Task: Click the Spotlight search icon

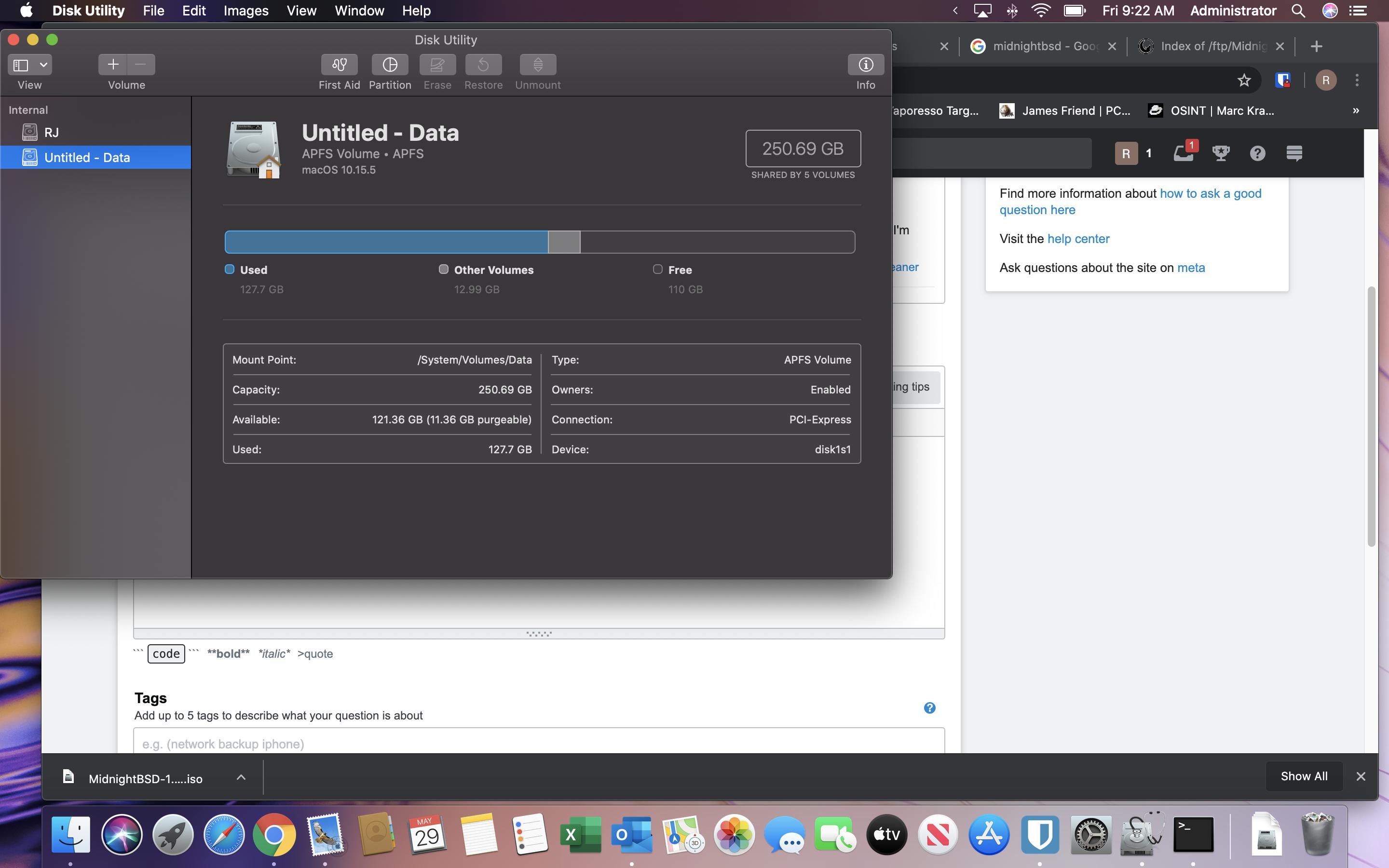Action: point(1298,11)
